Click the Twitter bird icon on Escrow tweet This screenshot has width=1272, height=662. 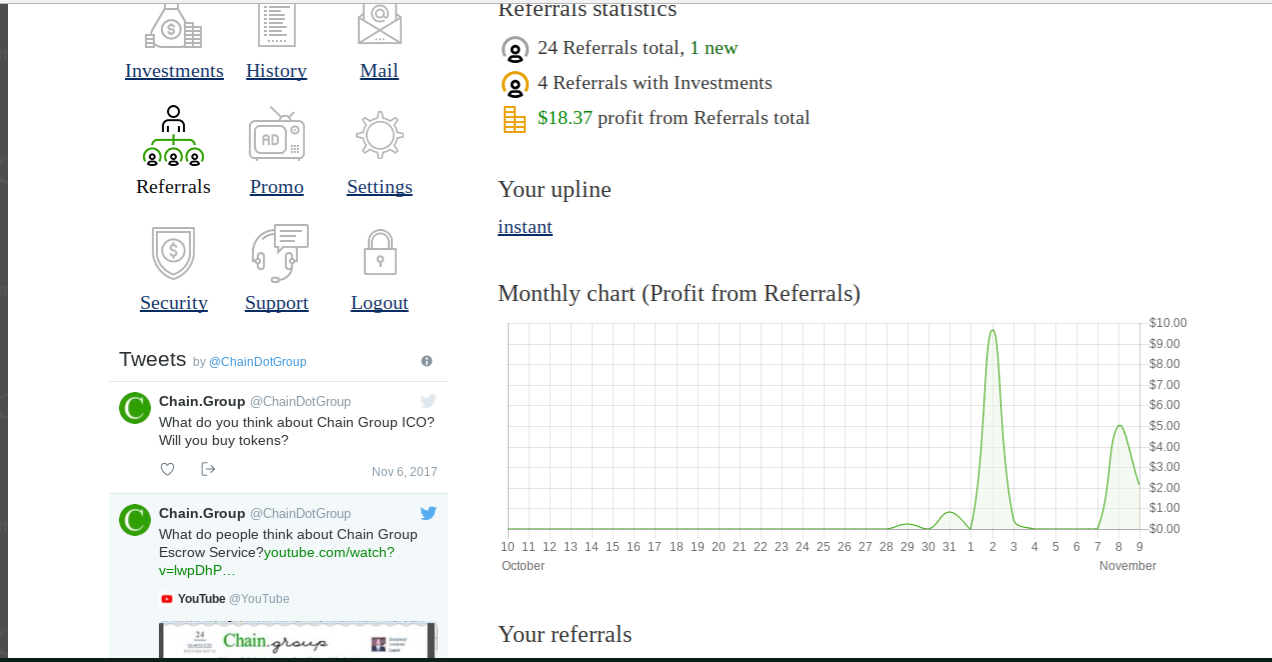[428, 513]
